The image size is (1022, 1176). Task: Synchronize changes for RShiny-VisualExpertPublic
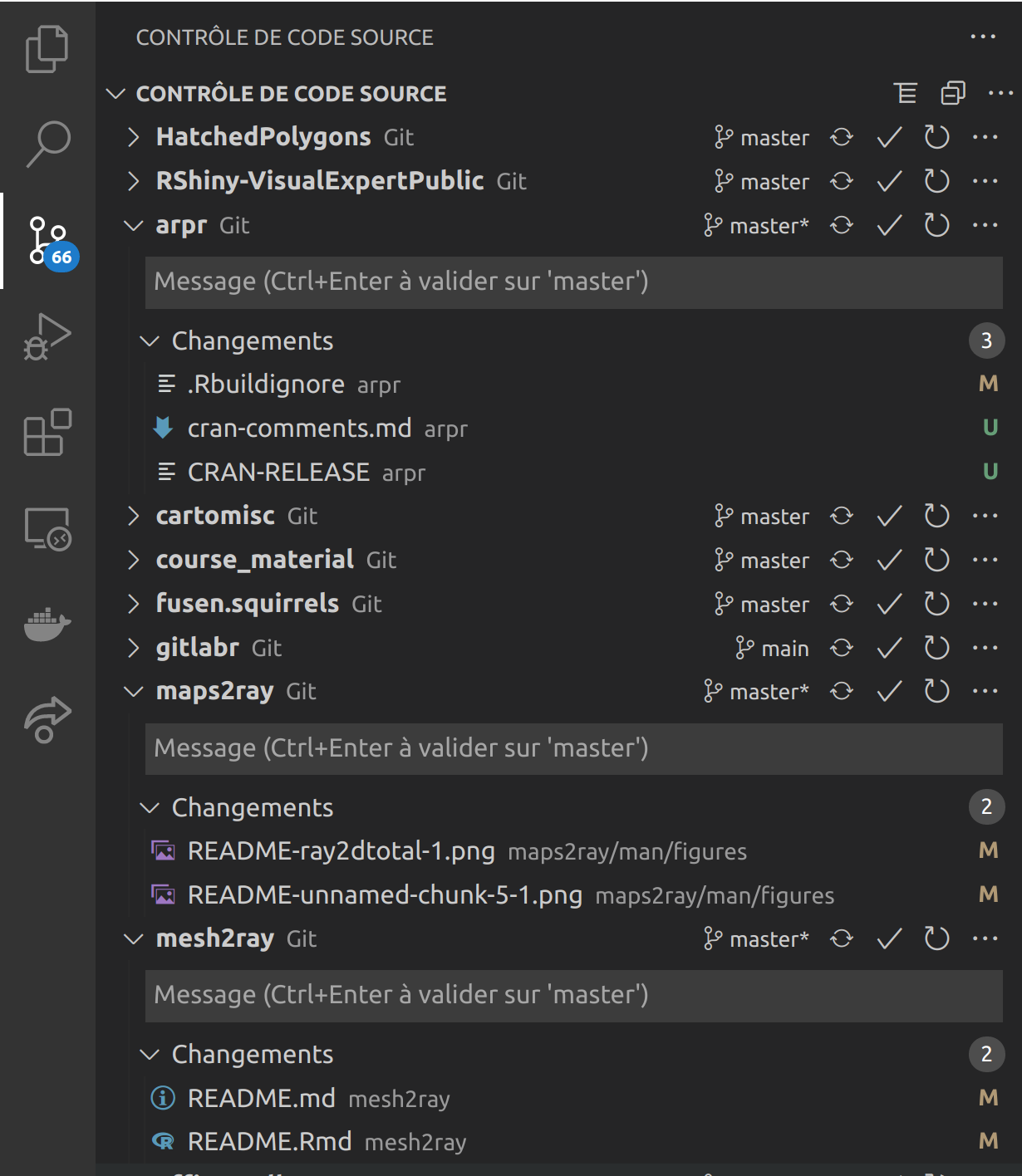(842, 181)
